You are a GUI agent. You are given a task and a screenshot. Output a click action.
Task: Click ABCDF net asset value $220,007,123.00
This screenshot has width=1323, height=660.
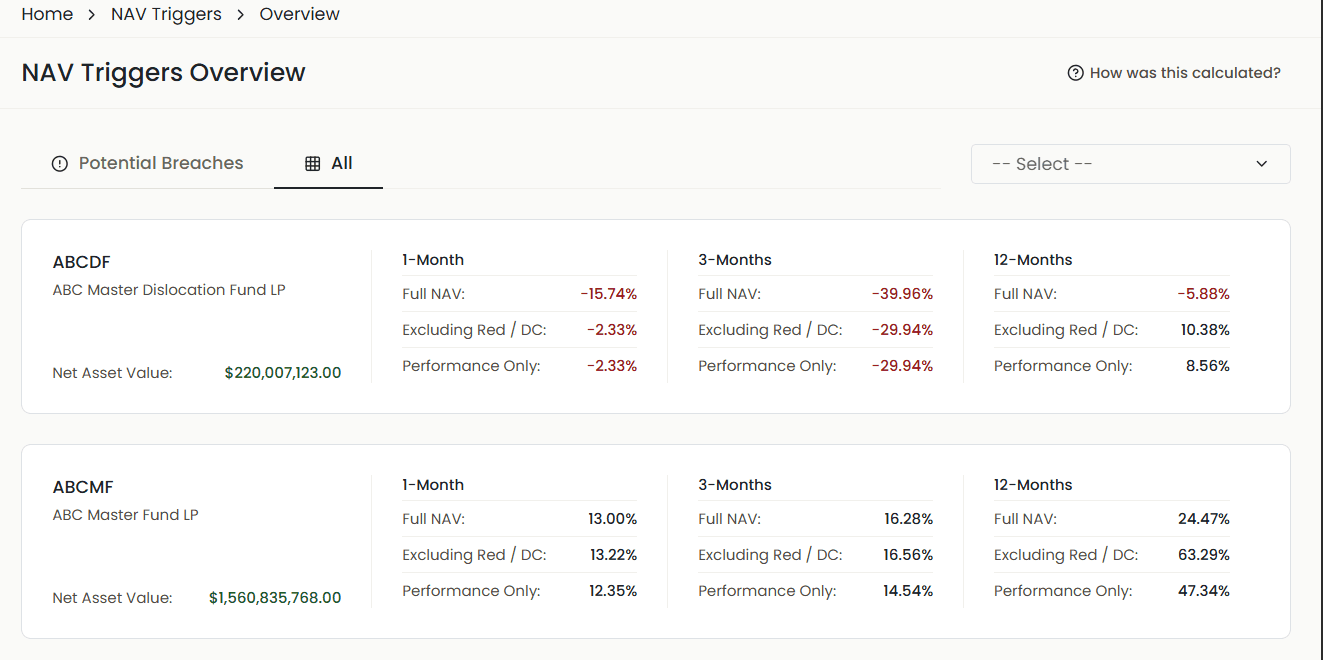coord(283,373)
